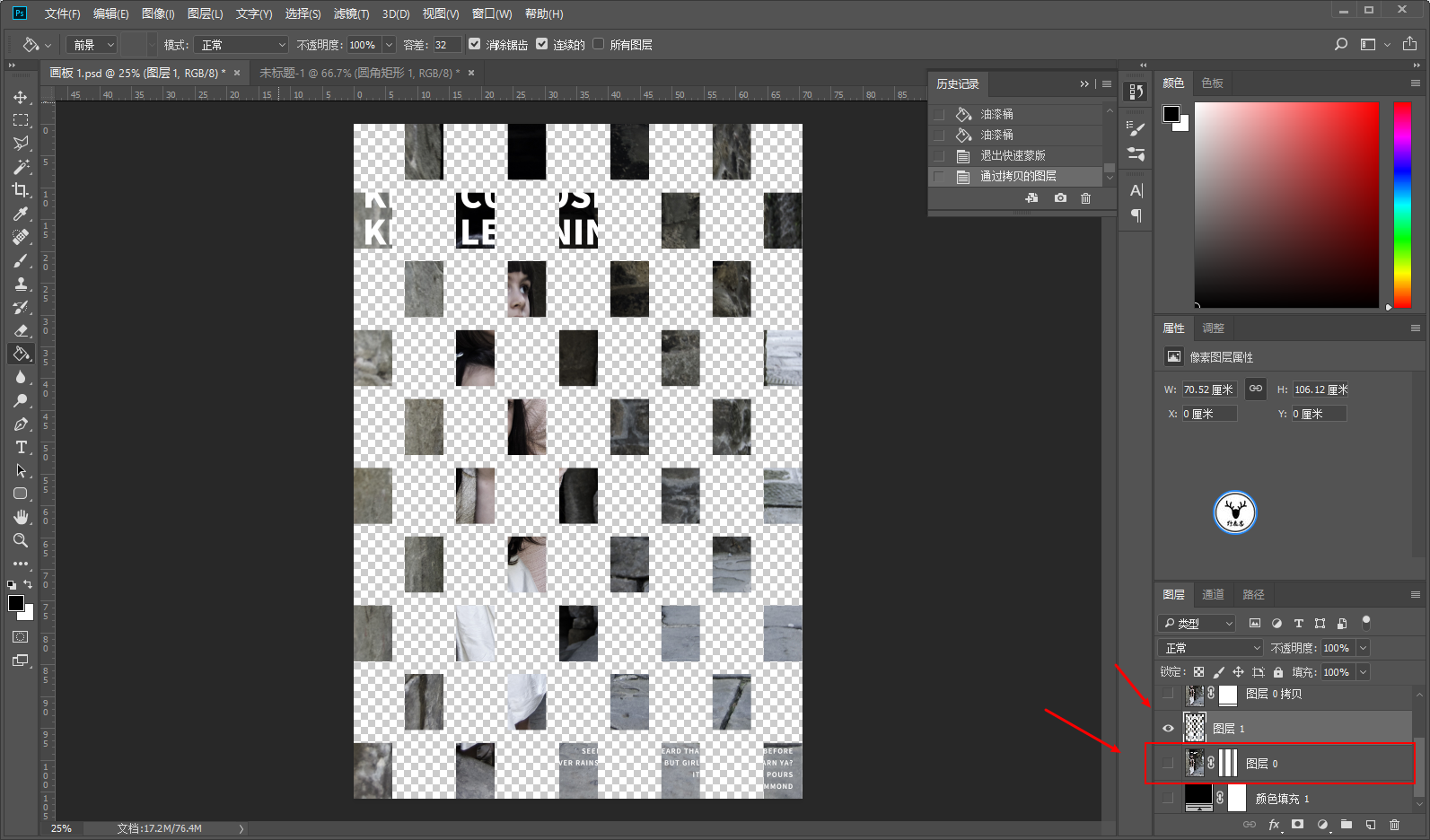Switch to the 通道 tab

pos(1213,595)
